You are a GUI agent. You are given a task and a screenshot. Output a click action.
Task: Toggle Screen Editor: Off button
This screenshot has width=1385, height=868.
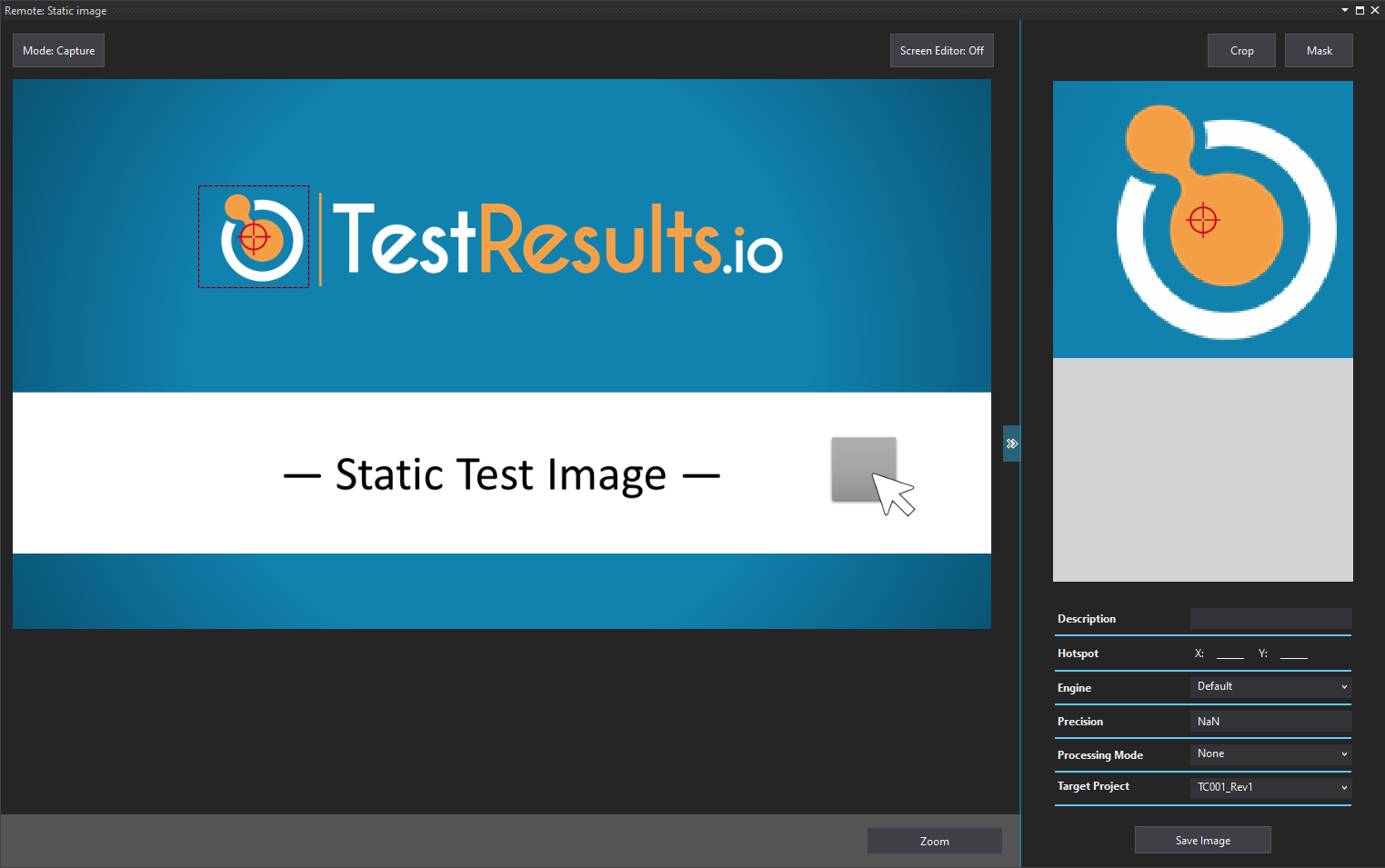[941, 51]
